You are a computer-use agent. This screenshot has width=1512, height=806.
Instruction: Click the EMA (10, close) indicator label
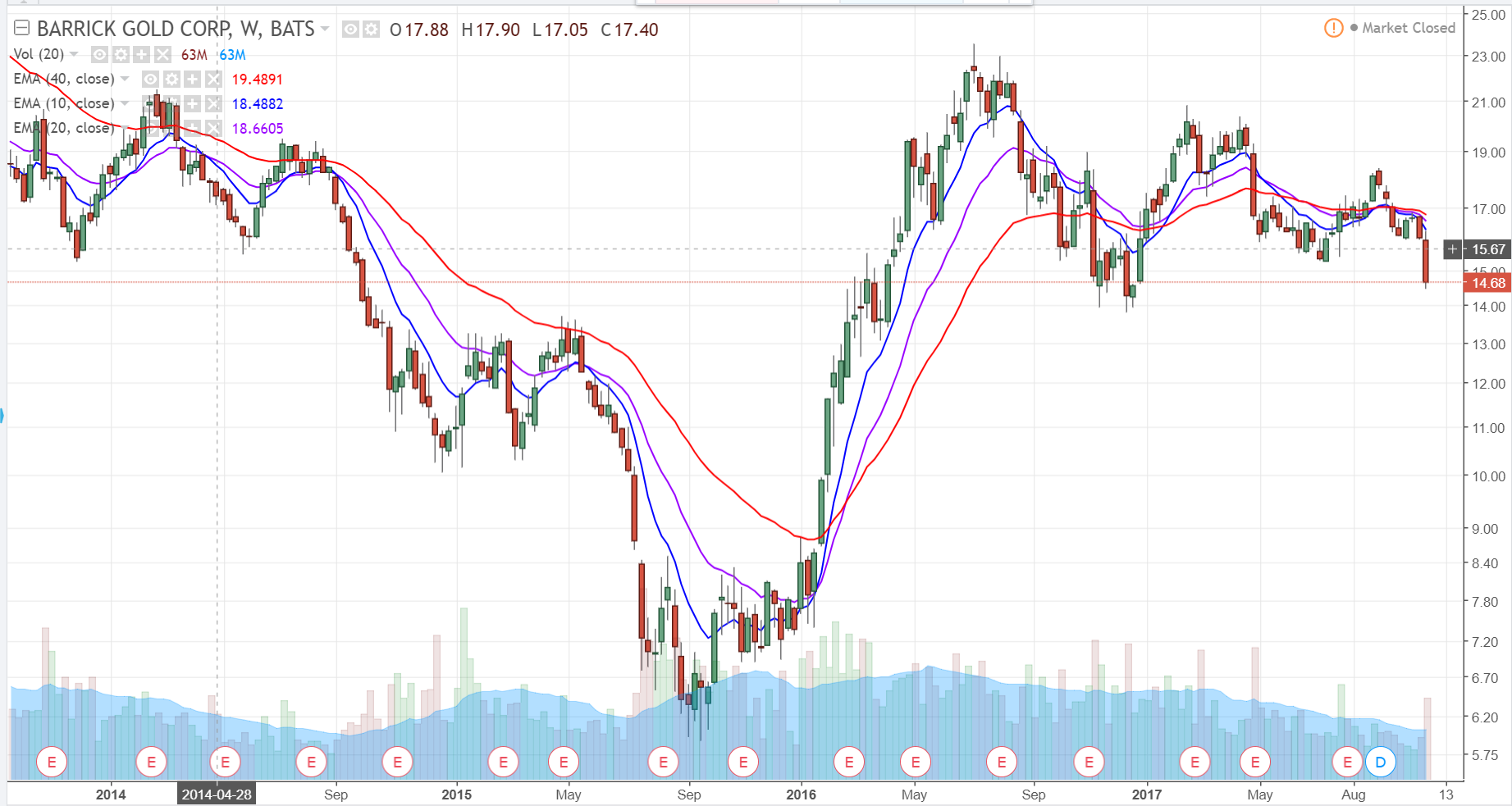coord(64,103)
